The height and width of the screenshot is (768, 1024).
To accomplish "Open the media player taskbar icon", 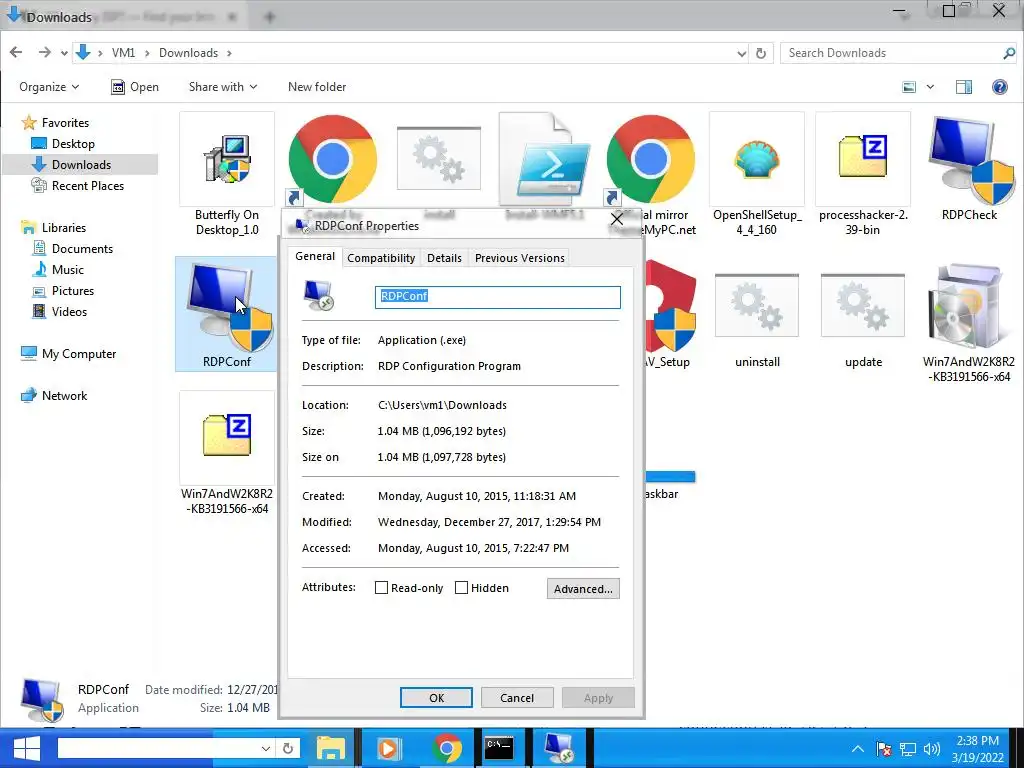I will pos(389,748).
